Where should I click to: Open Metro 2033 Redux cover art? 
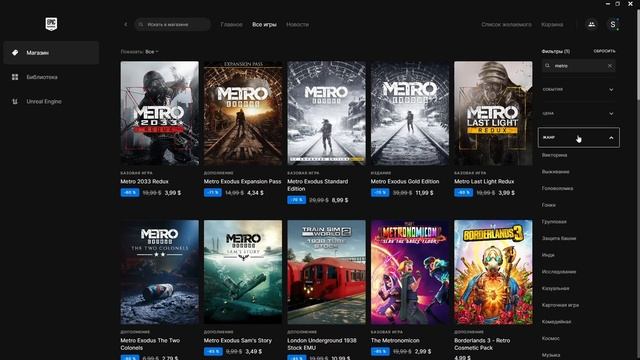tap(160, 113)
